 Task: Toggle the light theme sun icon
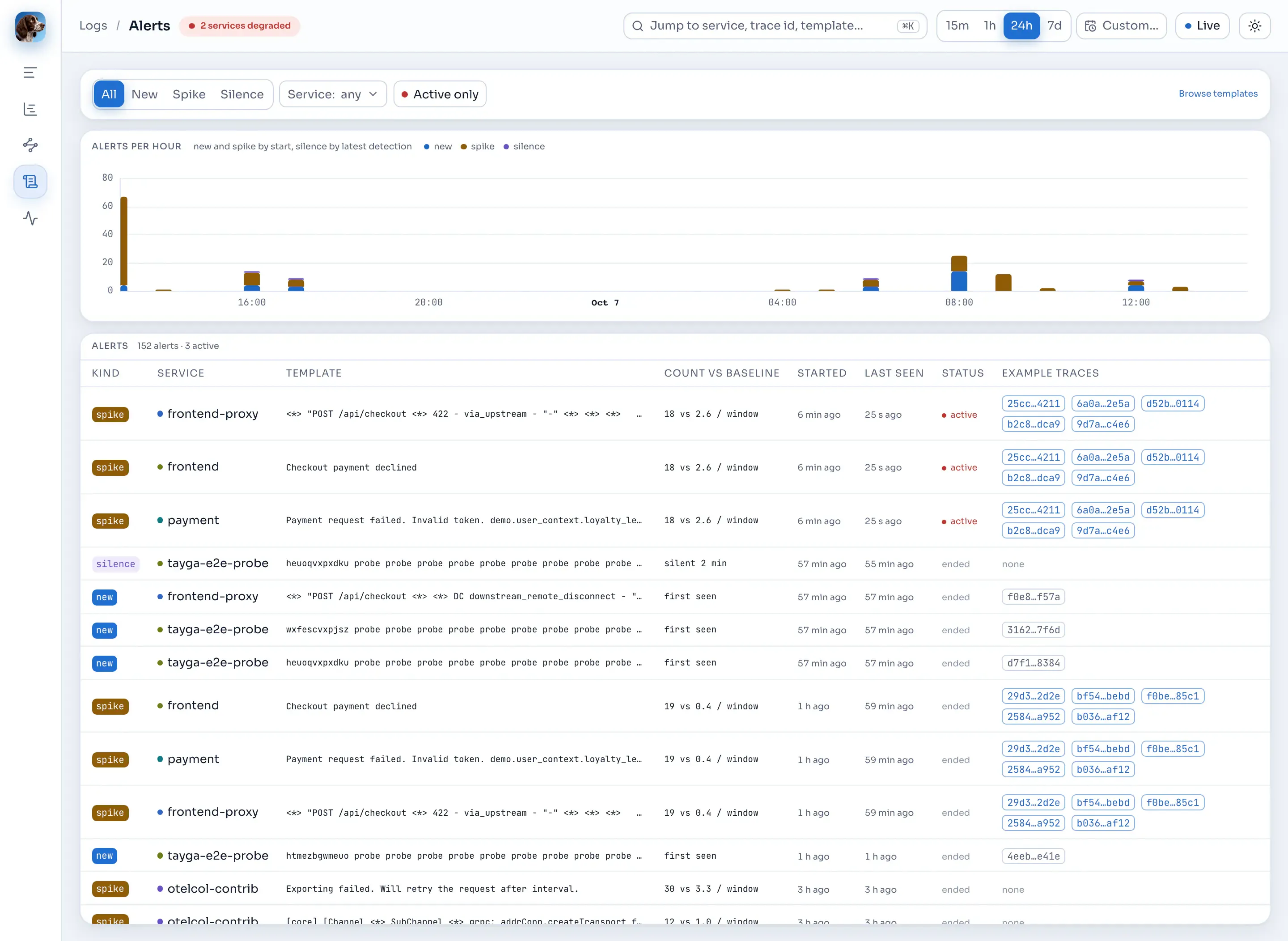pyautogui.click(x=1254, y=25)
